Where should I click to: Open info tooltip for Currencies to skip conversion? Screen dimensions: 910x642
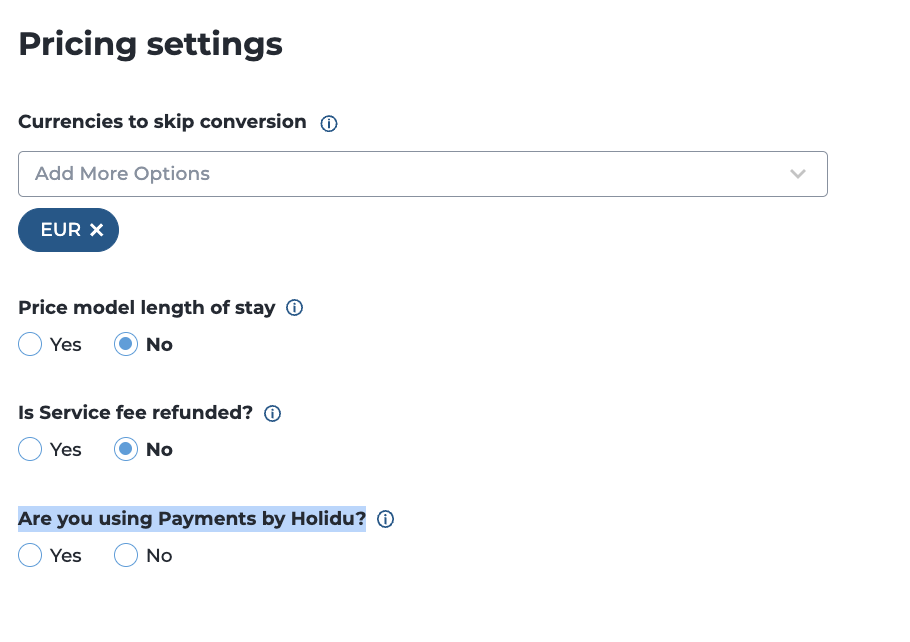(x=328, y=124)
